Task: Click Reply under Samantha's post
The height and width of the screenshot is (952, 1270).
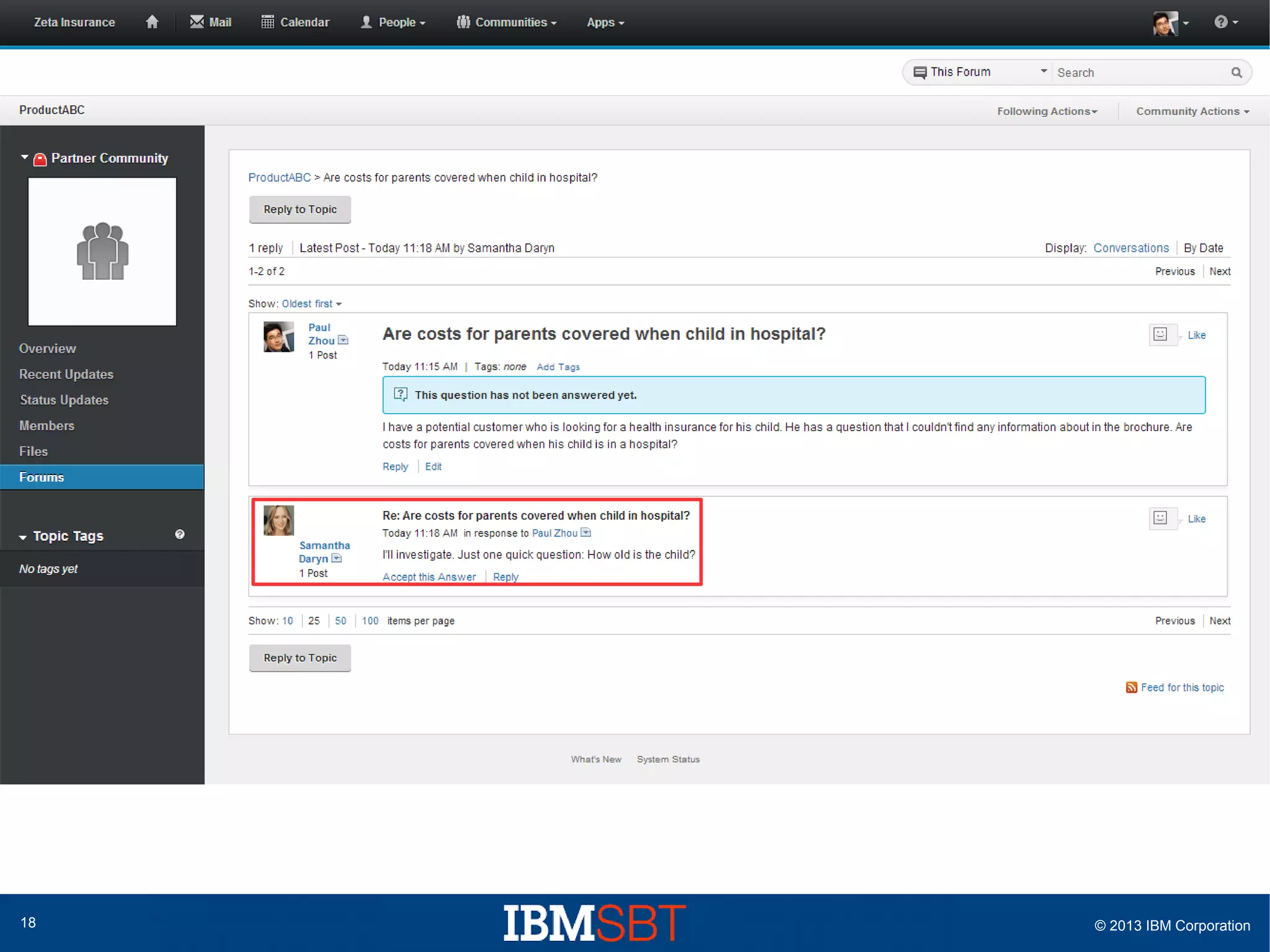Action: pos(505,577)
